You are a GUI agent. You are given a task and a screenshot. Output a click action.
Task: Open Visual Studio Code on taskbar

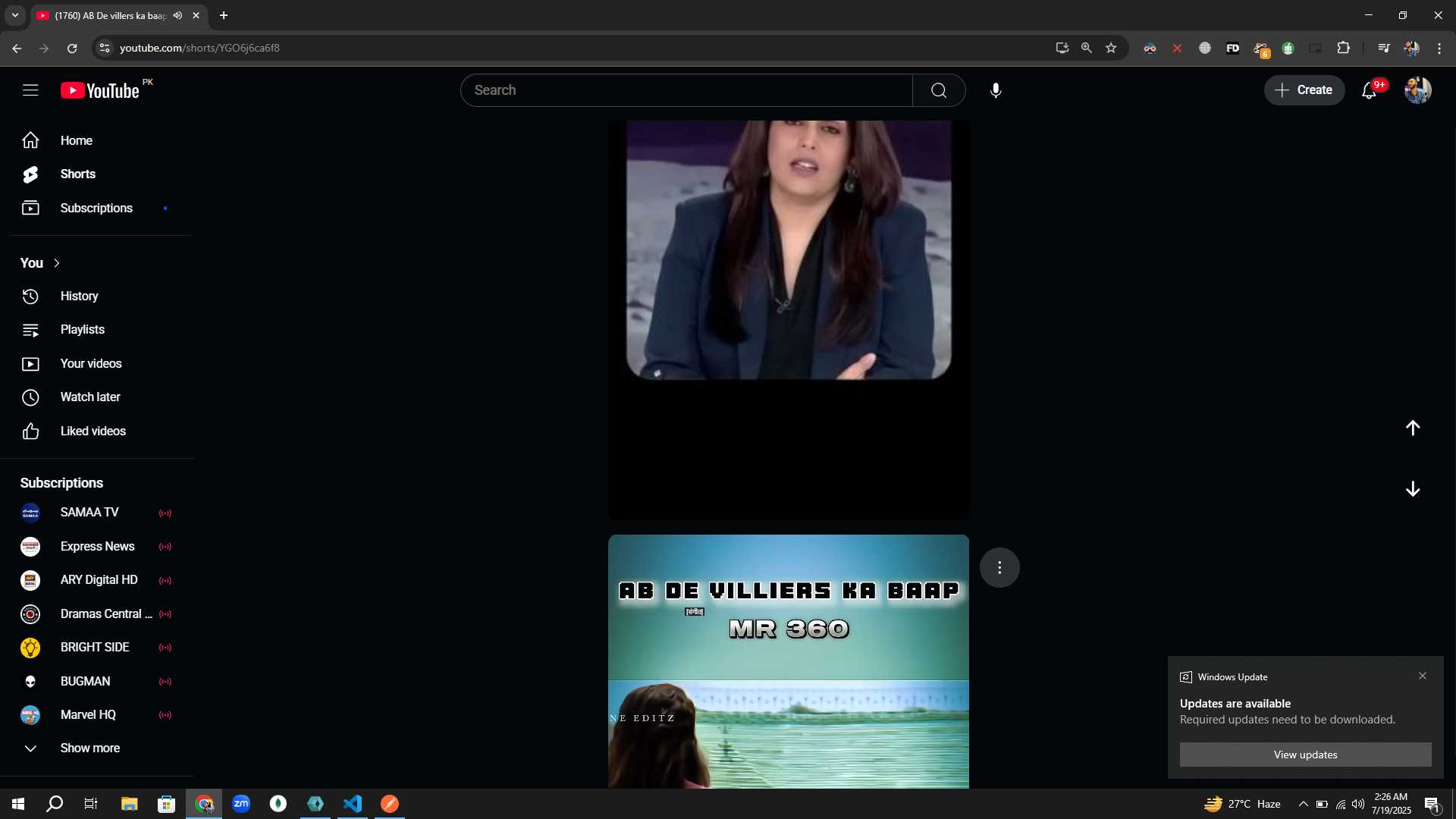(353, 804)
